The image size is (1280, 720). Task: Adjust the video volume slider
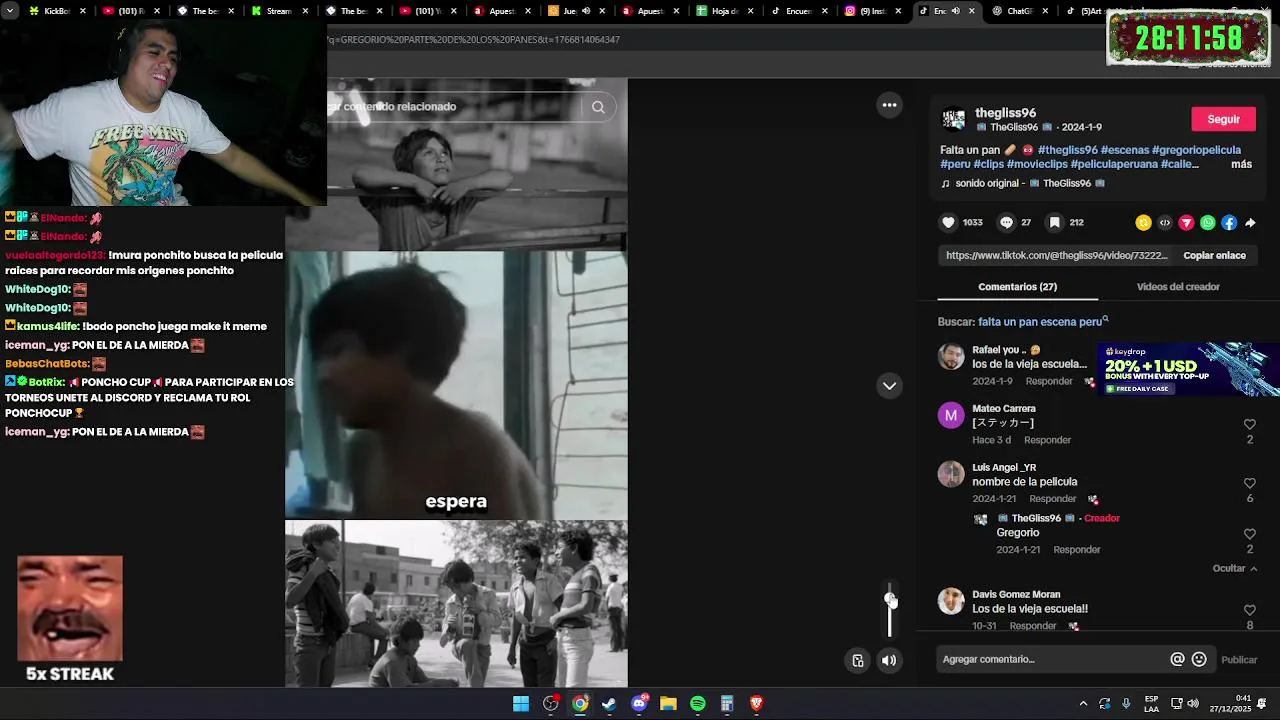(890, 609)
